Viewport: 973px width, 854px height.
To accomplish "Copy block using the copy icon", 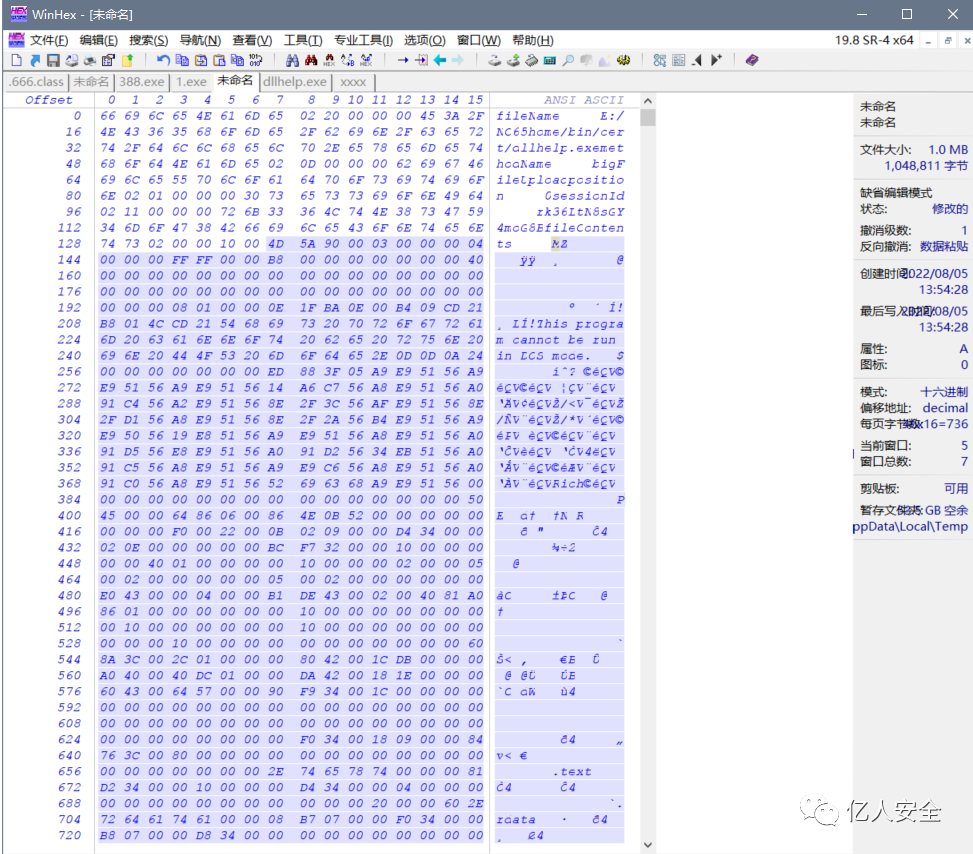I will [182, 60].
